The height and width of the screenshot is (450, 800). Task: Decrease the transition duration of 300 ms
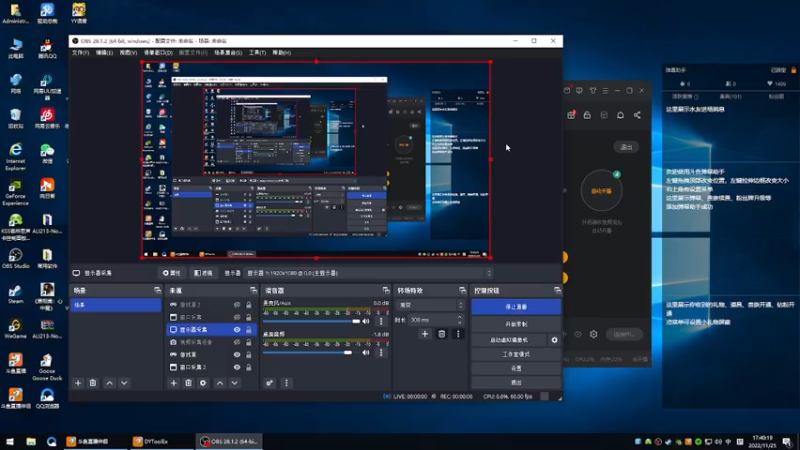[460, 323]
